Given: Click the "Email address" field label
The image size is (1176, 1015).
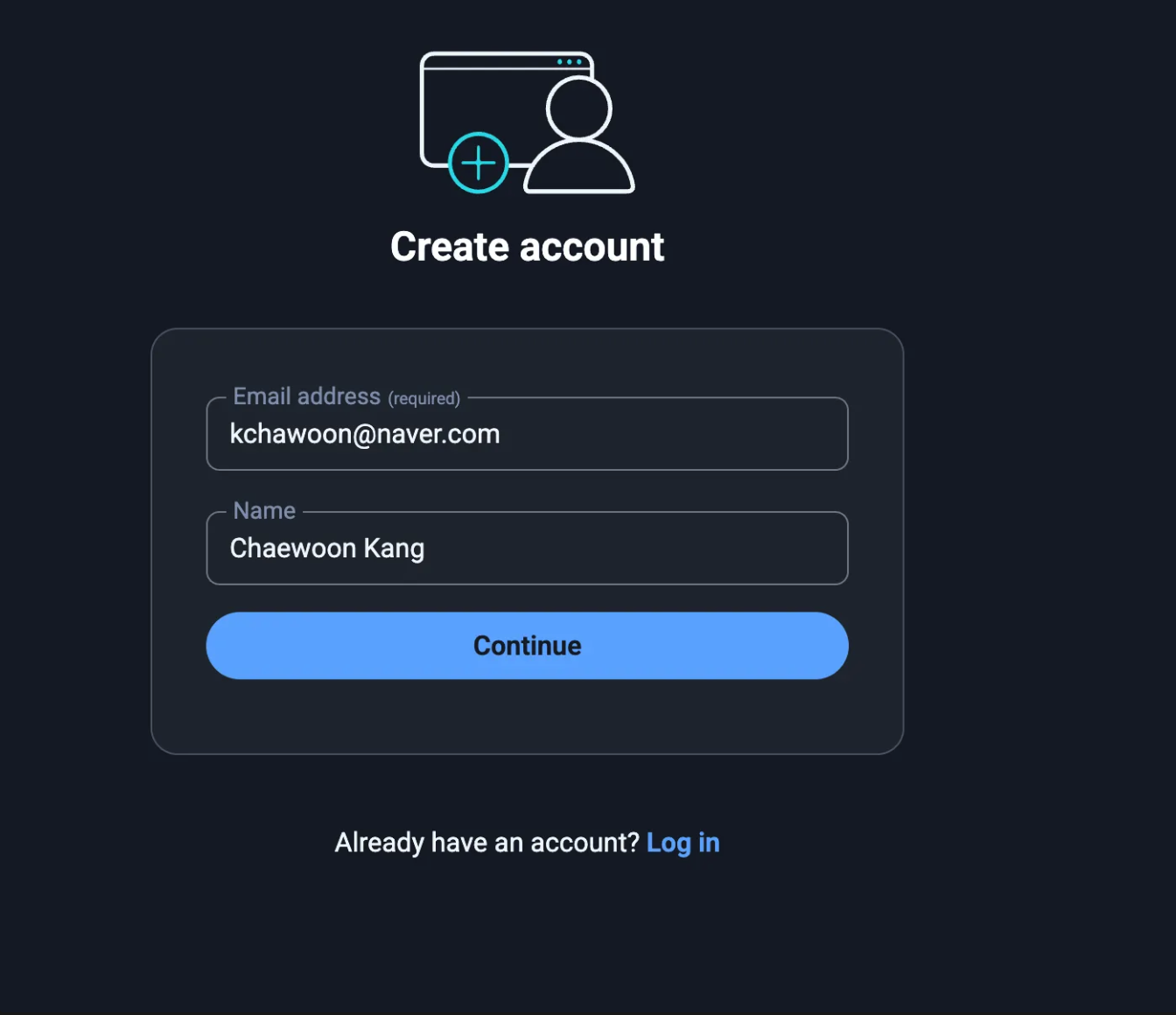Looking at the screenshot, I should (x=306, y=396).
